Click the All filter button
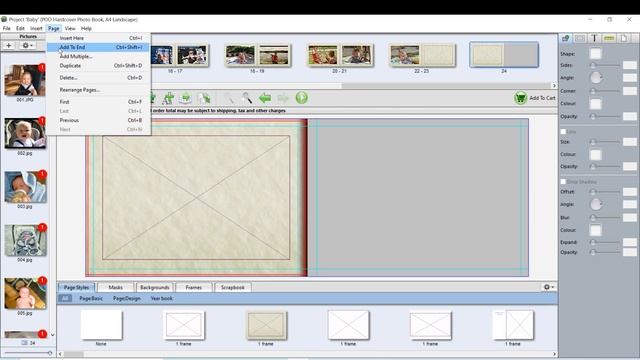 65,298
